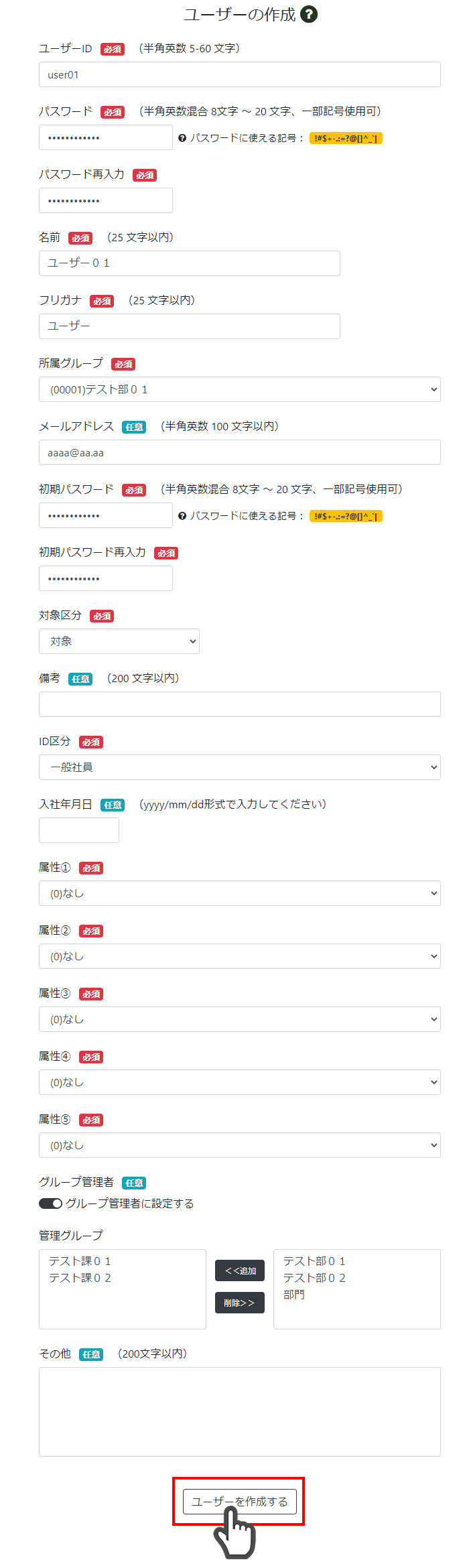This screenshot has width=469, height=1568.
Task: Select 部門 in the right group list
Action: [x=294, y=1295]
